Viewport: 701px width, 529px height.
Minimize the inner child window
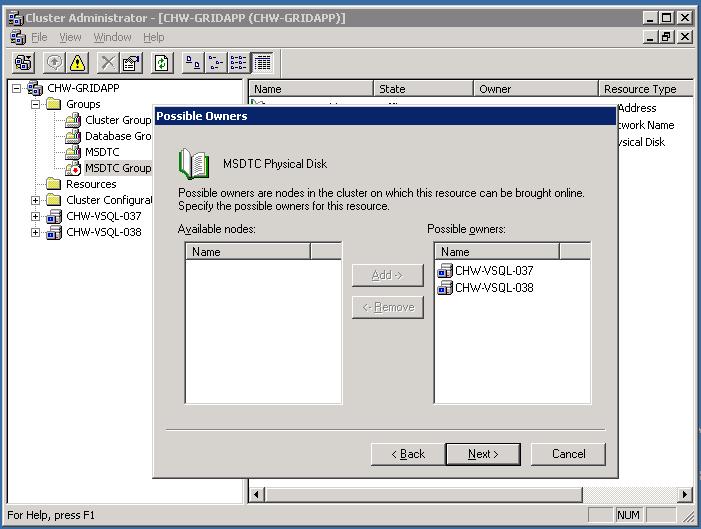(x=651, y=37)
